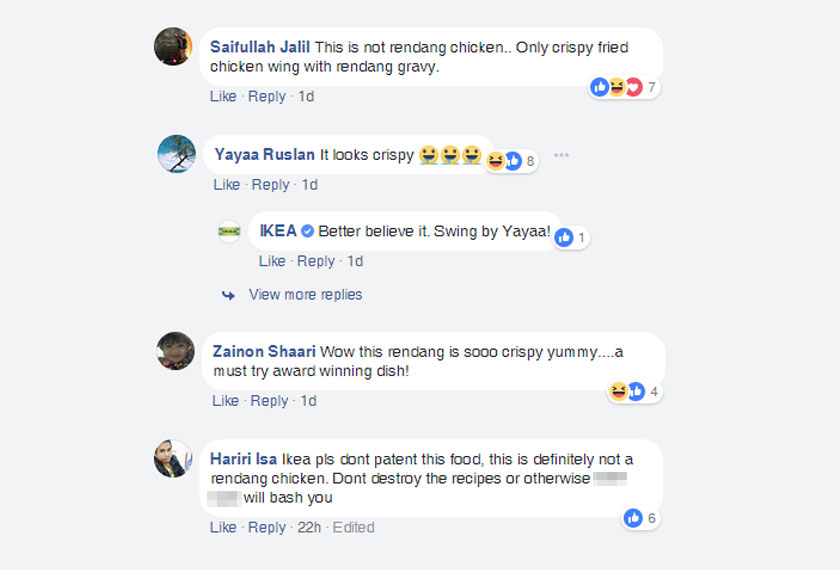Click the like count on IKEA's reply
The width and height of the screenshot is (840, 570).
570,238
